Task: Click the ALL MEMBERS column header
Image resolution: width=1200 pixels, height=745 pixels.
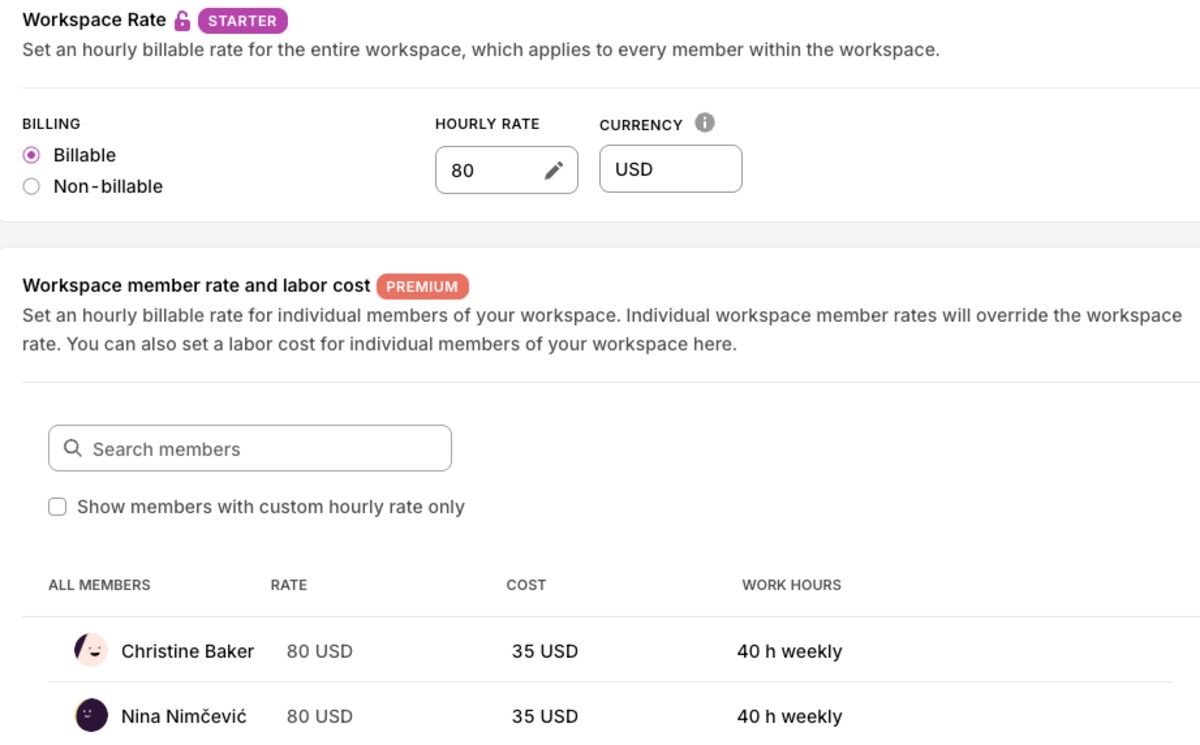Action: (x=99, y=585)
